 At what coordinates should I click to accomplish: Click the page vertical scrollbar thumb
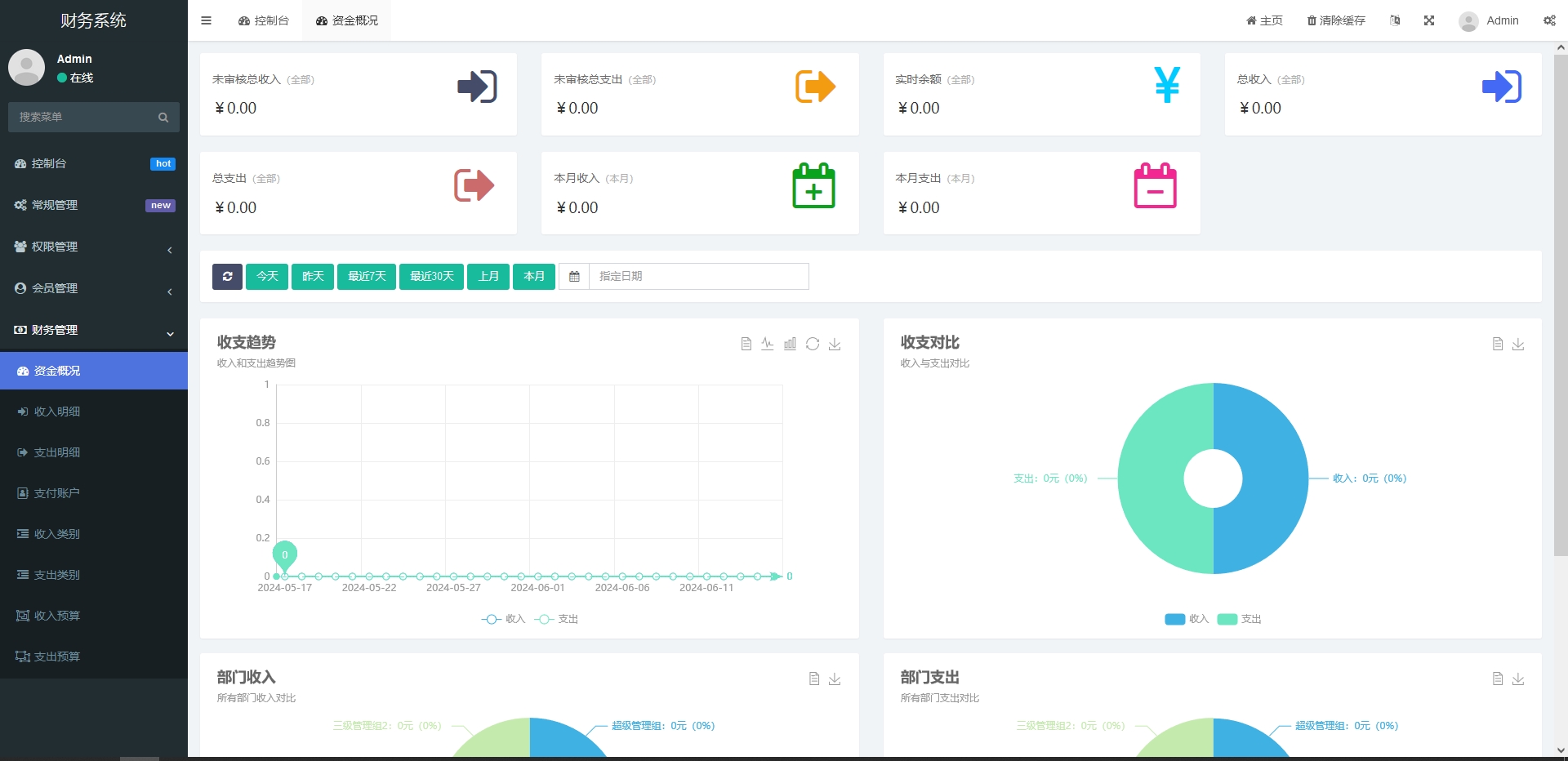[1561, 305]
